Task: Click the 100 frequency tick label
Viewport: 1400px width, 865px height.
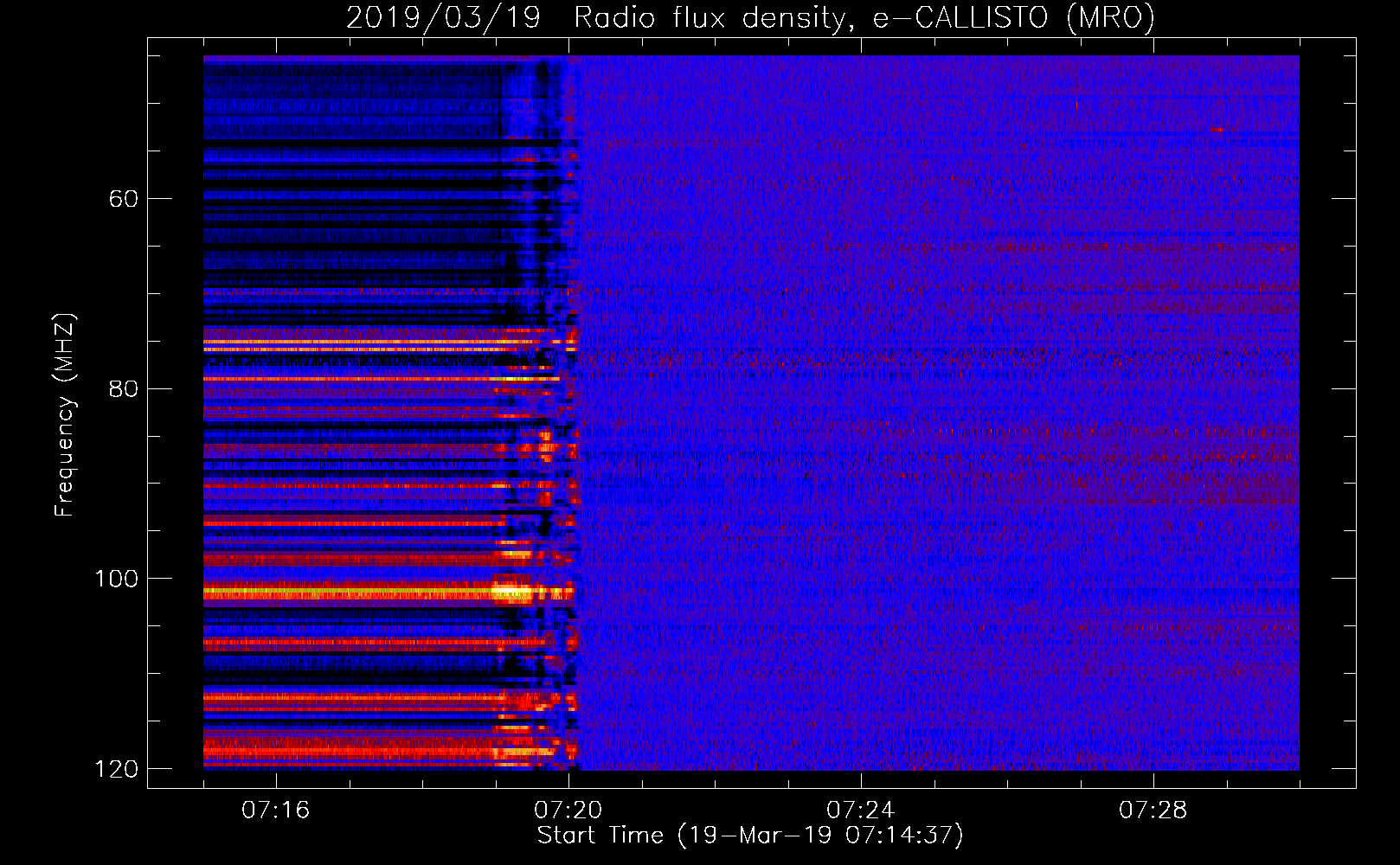Action: [x=117, y=579]
